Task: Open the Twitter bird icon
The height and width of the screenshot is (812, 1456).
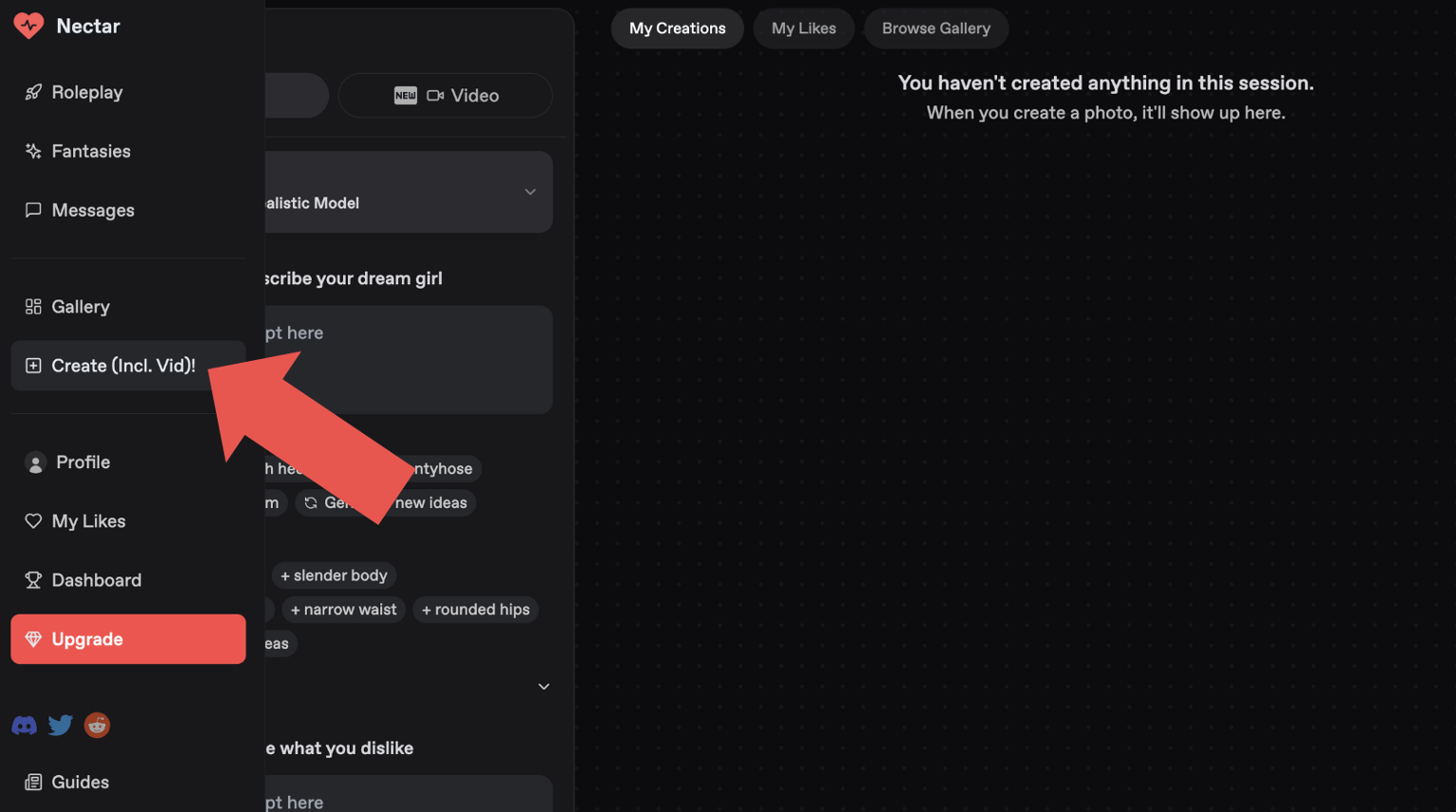Action: [x=61, y=725]
